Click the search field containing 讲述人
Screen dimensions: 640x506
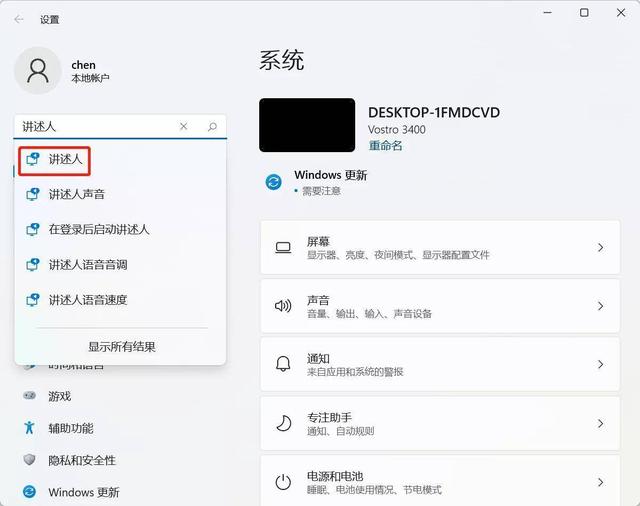[x=95, y=127]
